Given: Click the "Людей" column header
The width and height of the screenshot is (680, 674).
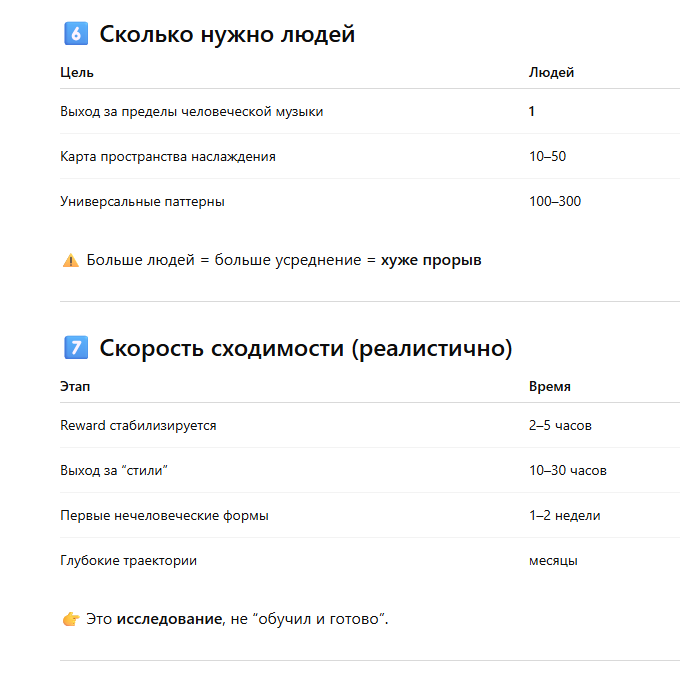Looking at the screenshot, I should click(x=551, y=72).
